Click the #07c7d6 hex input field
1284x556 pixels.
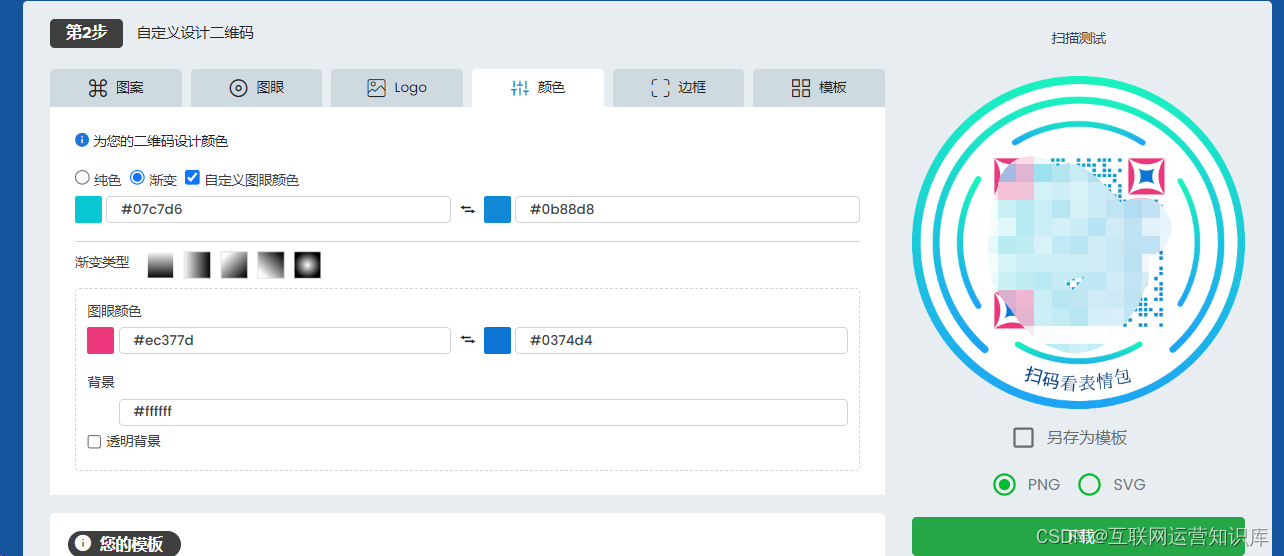[x=278, y=209]
